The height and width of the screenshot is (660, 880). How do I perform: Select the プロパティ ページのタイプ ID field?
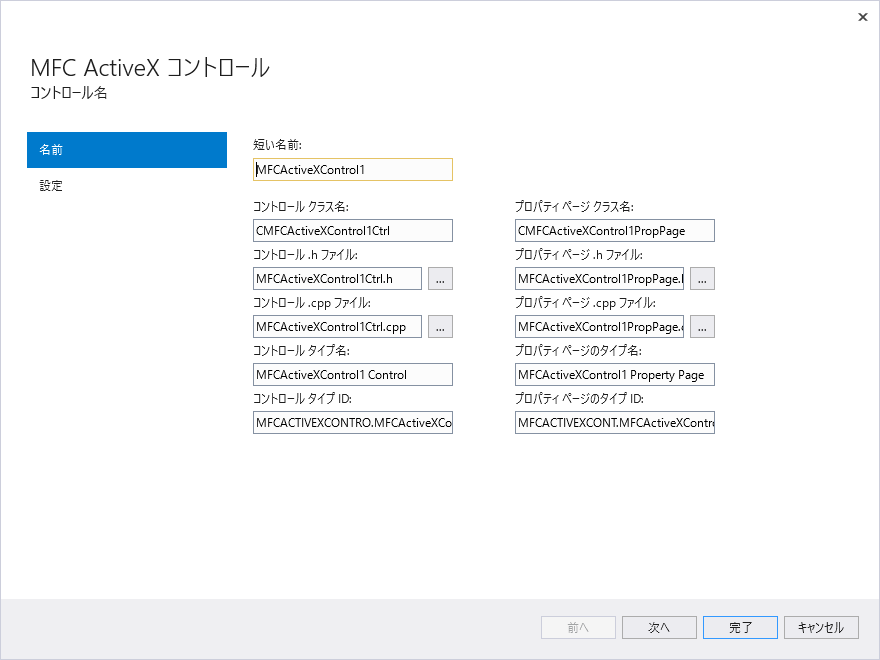pyautogui.click(x=614, y=422)
